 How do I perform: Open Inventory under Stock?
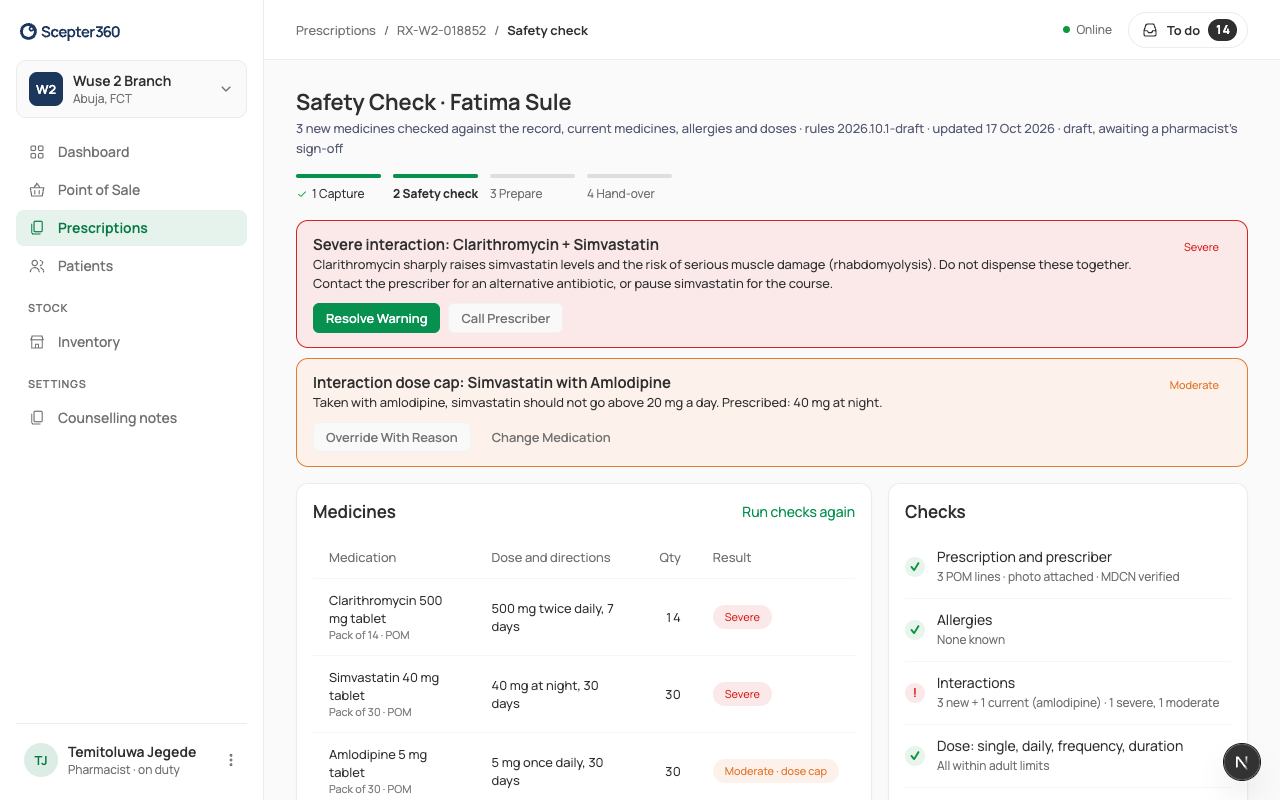pos(131,342)
